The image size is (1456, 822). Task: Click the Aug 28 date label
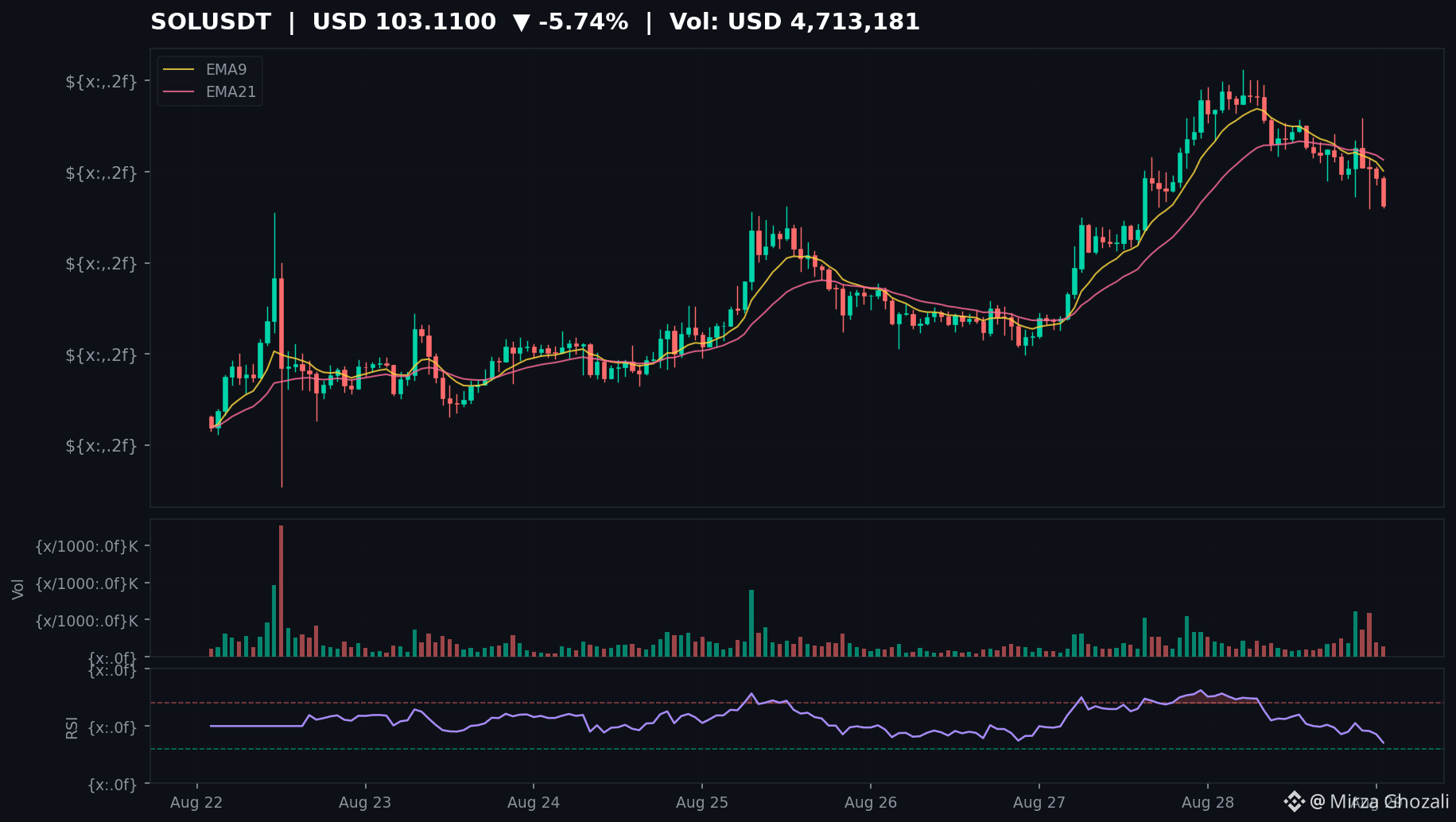[1208, 802]
